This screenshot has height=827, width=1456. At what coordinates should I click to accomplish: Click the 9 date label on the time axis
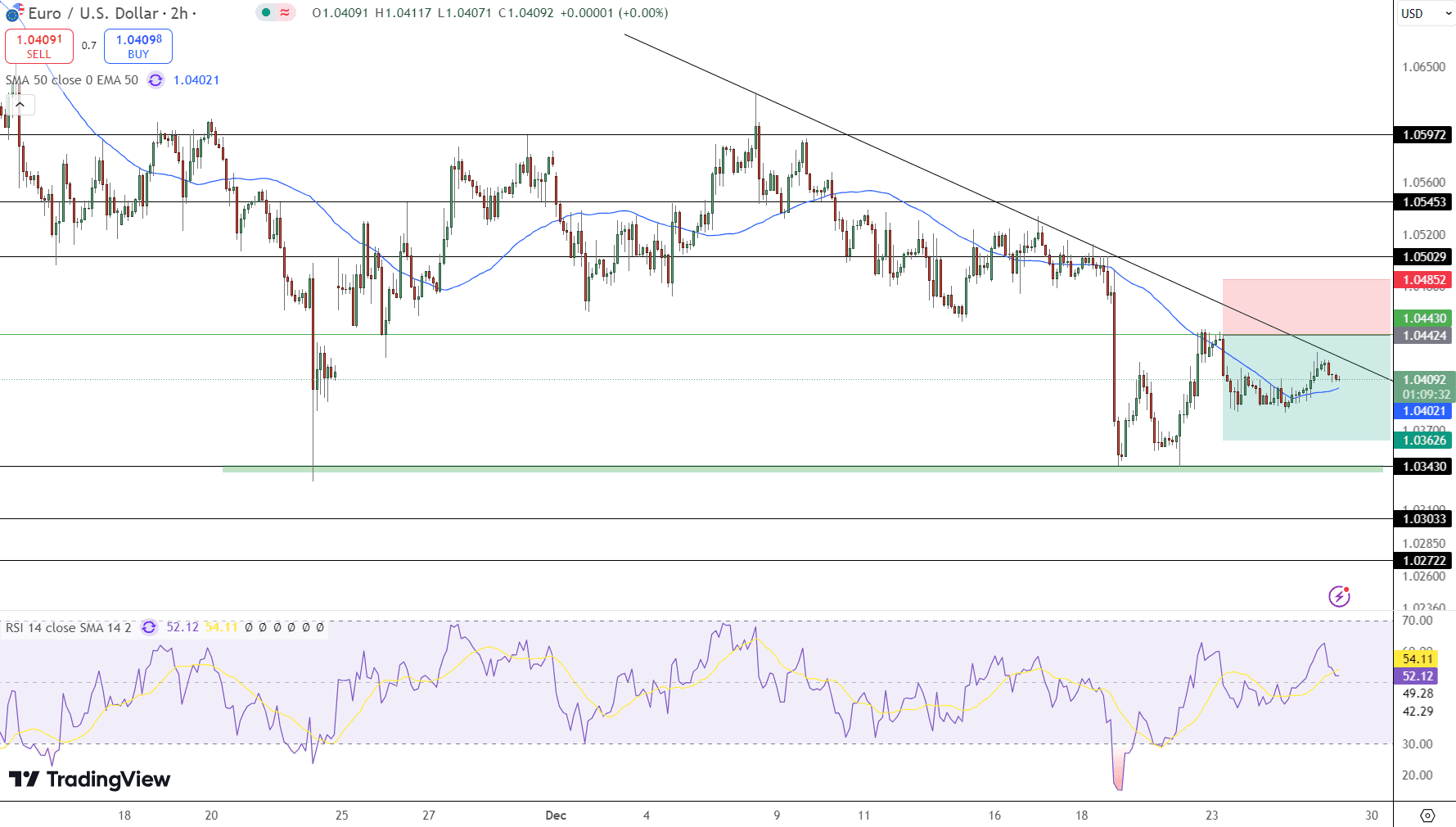[777, 816]
